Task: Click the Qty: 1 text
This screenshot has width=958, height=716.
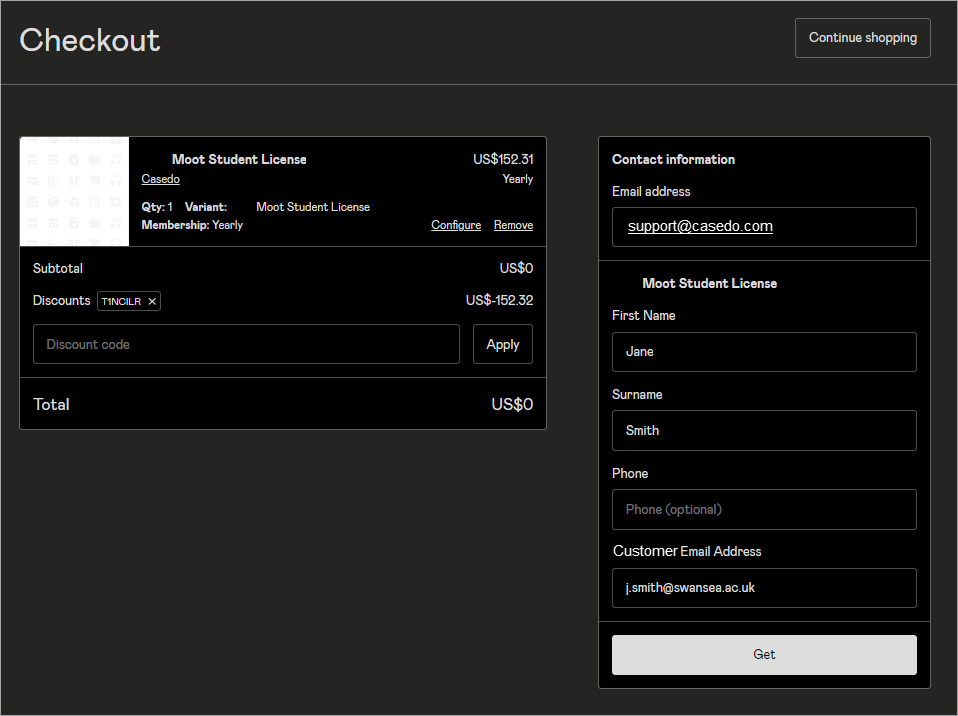Action: click(157, 207)
